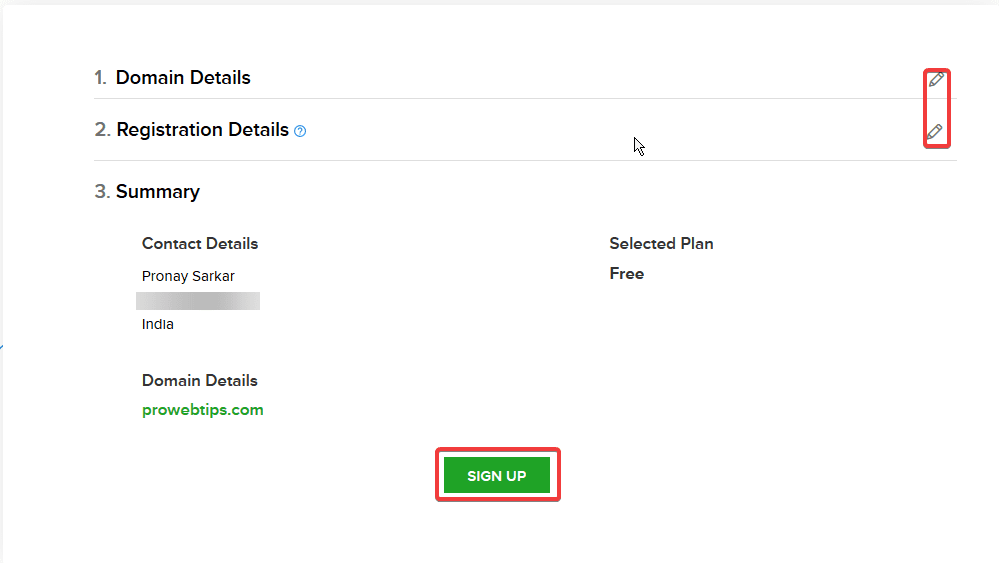Click the Selected Plan label
Viewport: 999px width, 563px height.
tap(661, 243)
